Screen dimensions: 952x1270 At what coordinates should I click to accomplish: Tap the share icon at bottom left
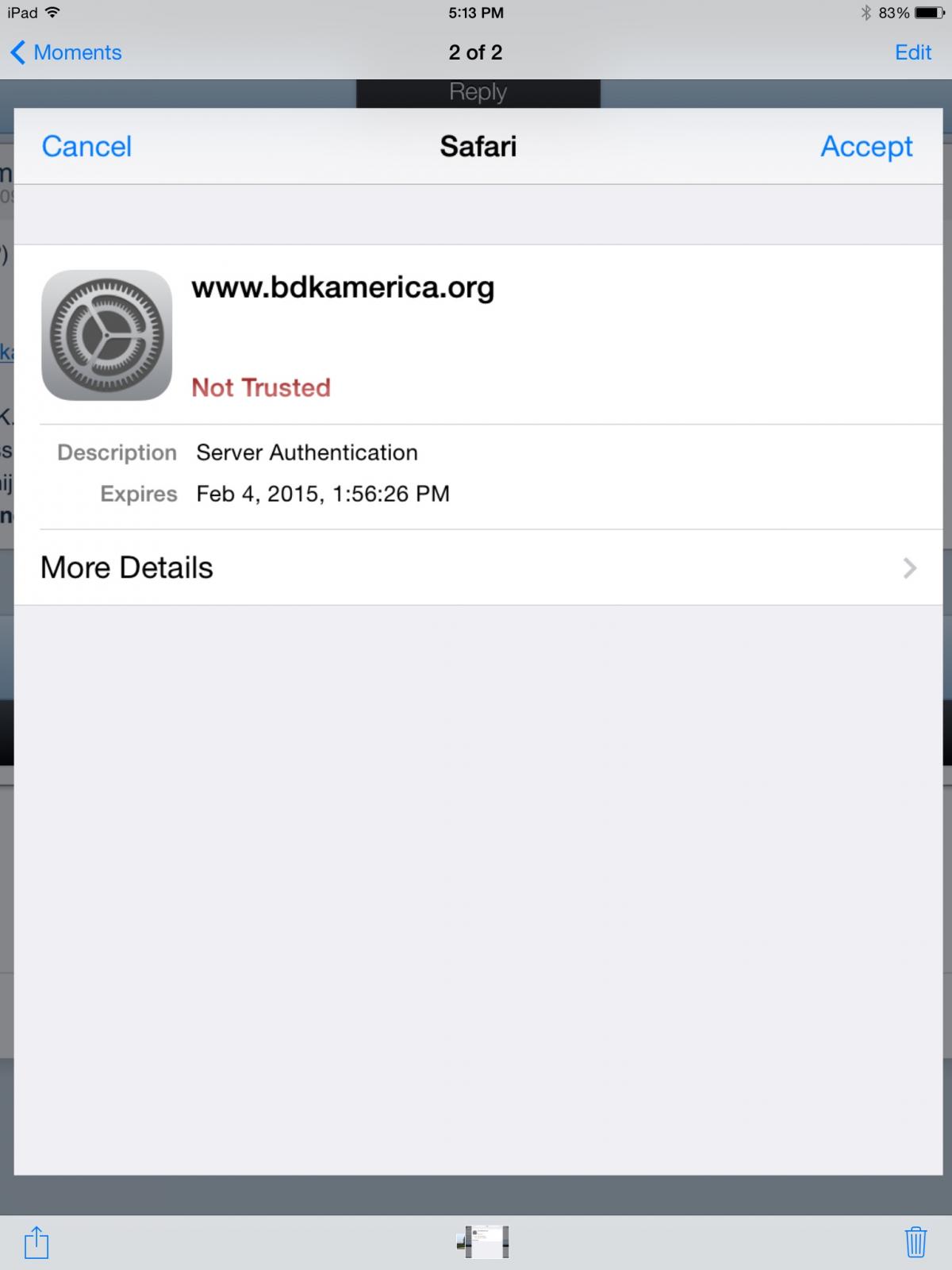[x=36, y=1242]
